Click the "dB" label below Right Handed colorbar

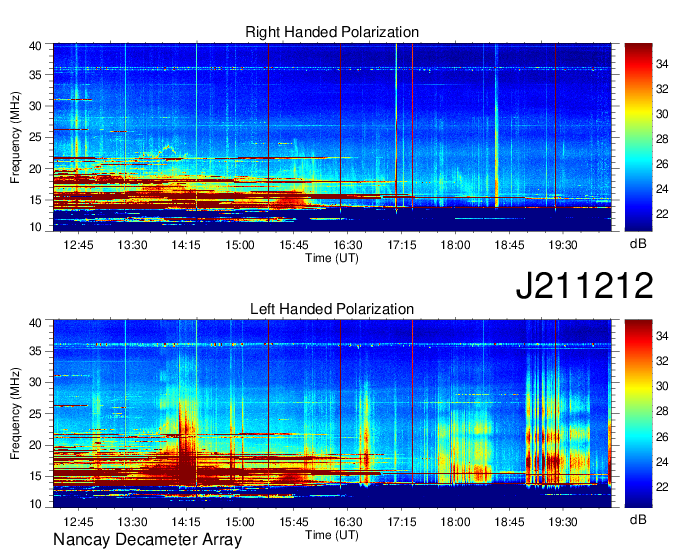click(638, 244)
